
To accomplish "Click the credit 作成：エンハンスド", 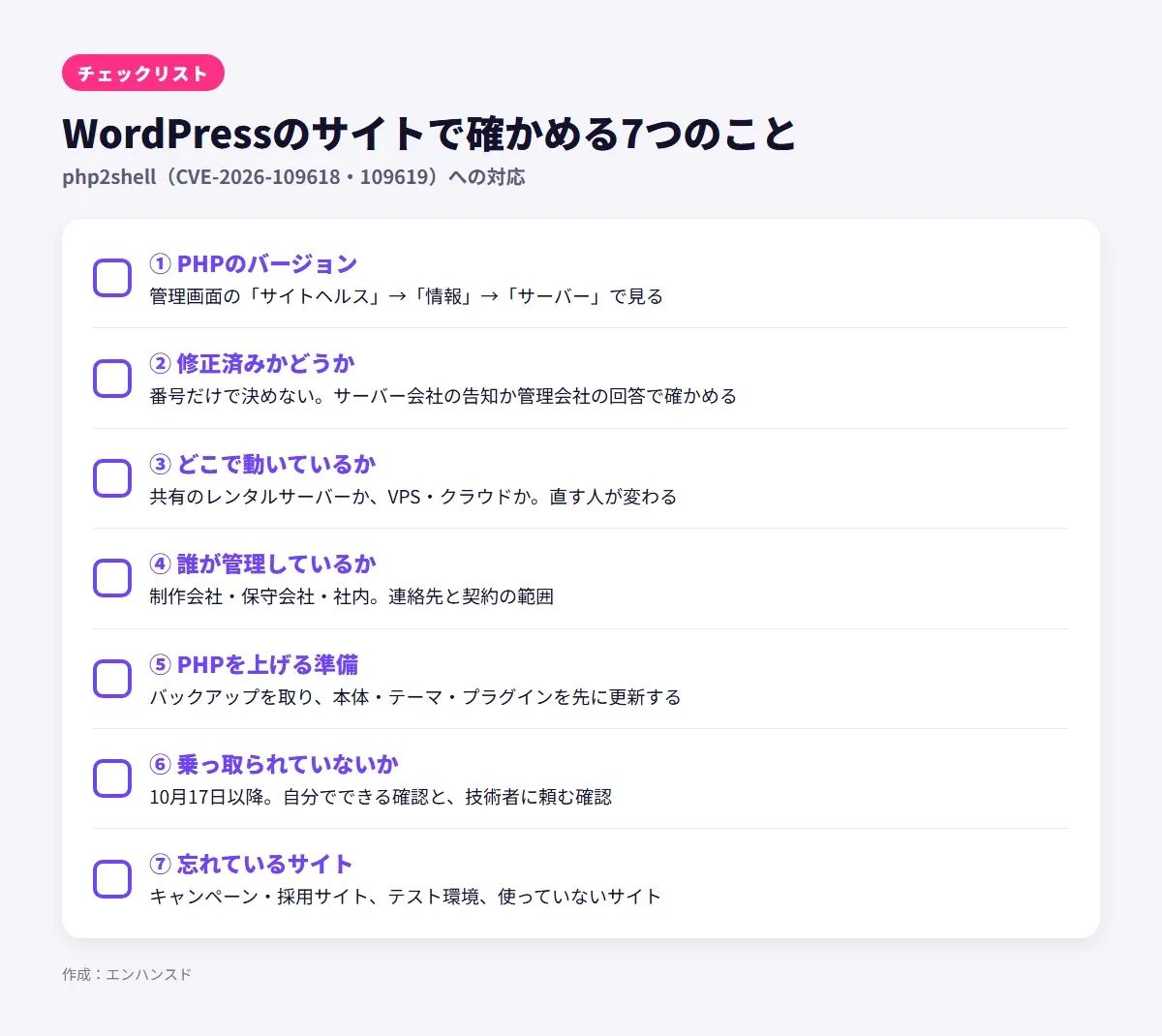I will coord(127,974).
